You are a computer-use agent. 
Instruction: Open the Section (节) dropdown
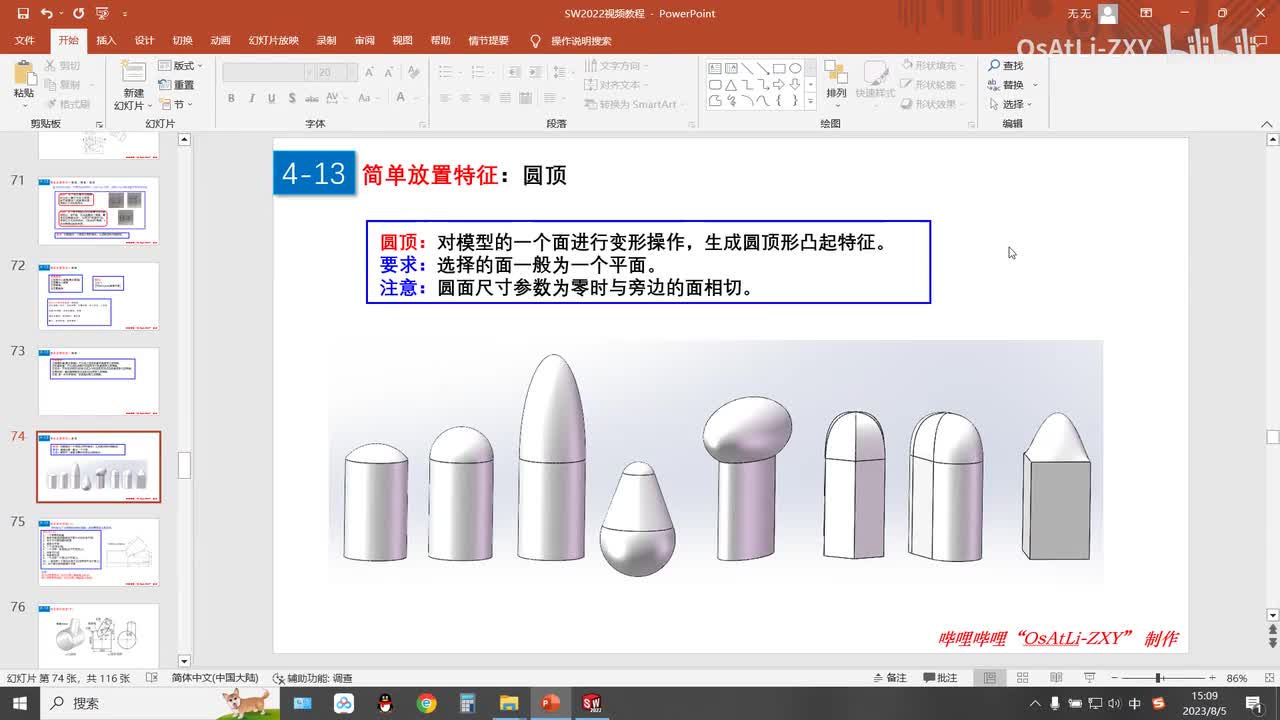[176, 104]
